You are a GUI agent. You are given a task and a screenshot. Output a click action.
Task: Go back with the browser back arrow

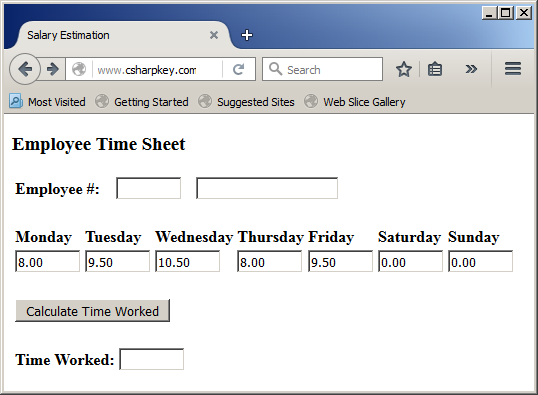tap(25, 69)
